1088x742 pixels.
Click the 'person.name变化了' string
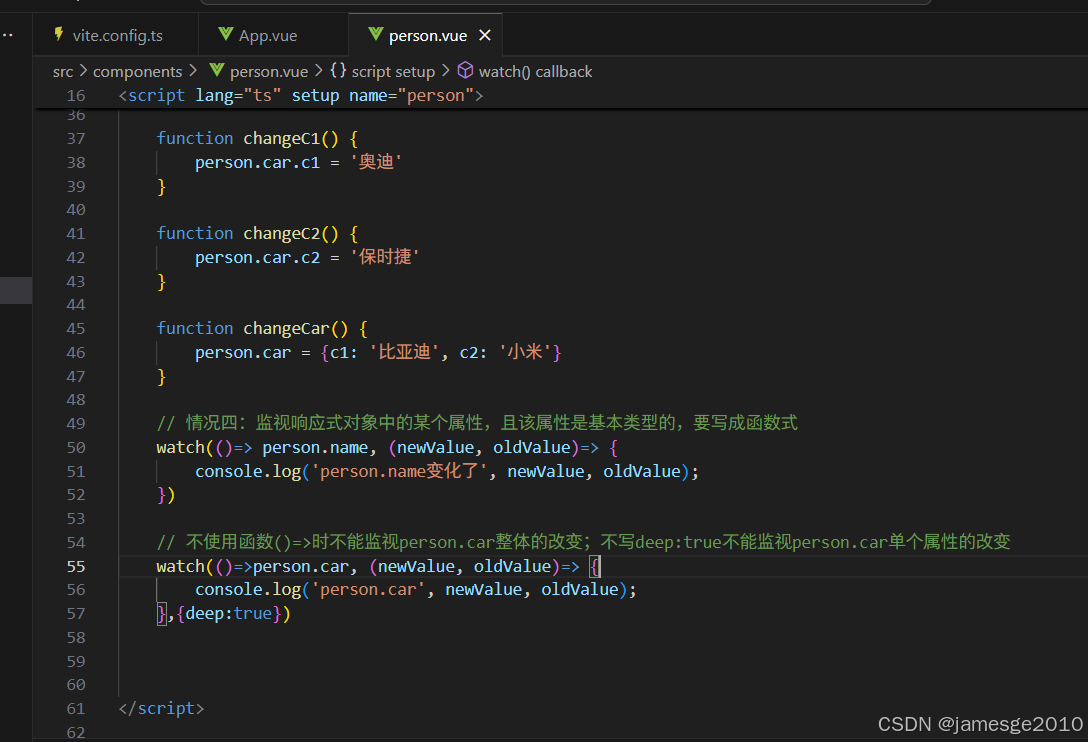(x=400, y=471)
